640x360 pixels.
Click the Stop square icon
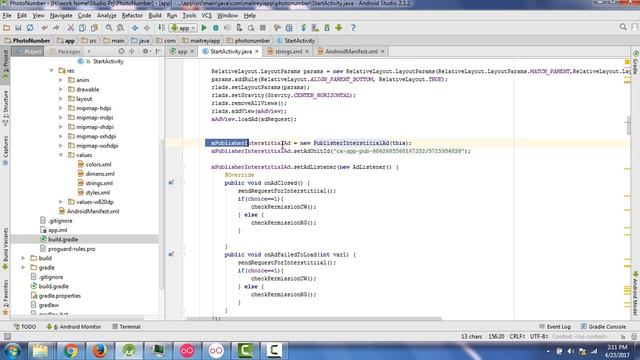[x=263, y=28]
